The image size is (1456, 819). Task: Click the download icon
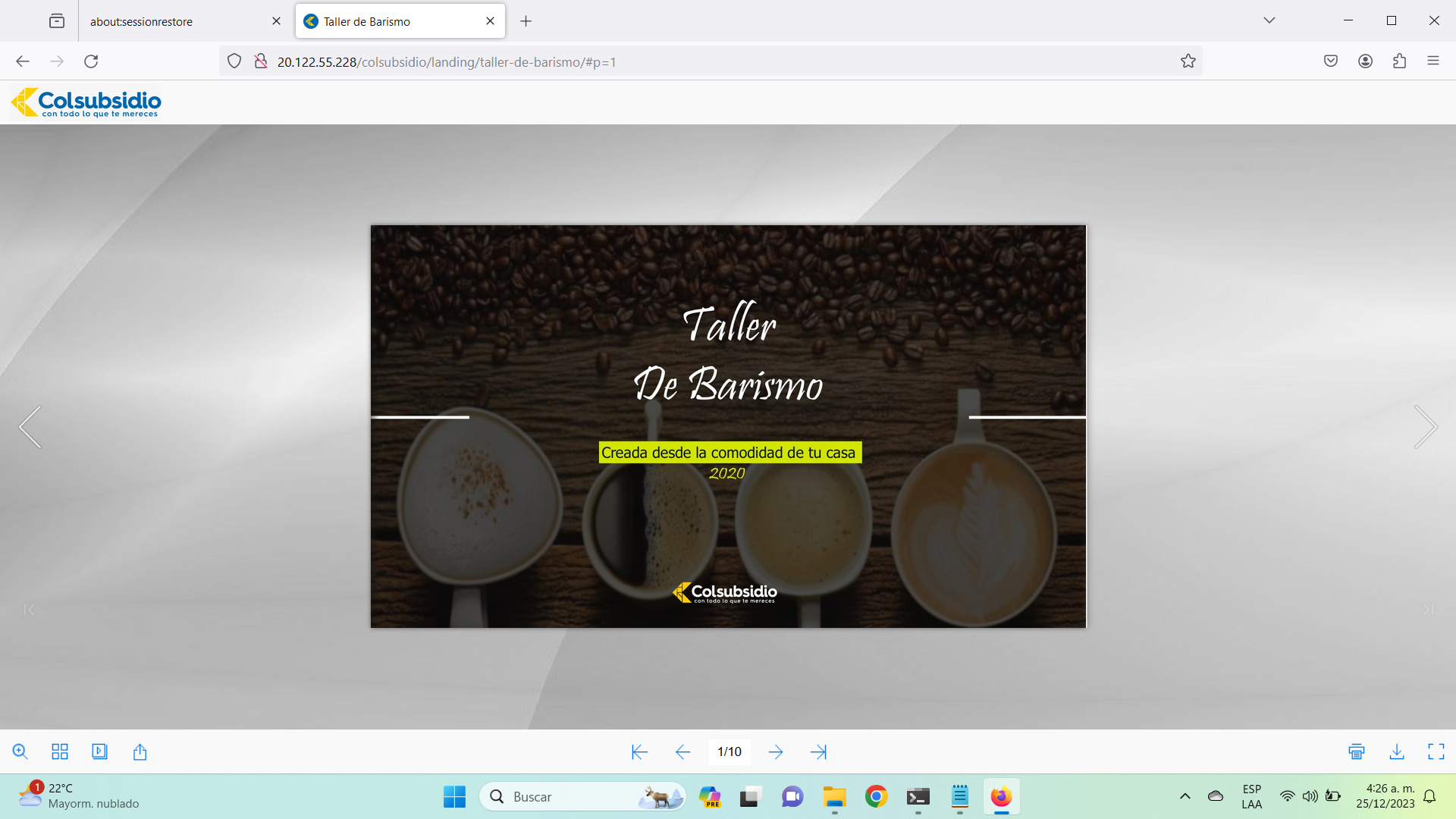pos(1397,752)
